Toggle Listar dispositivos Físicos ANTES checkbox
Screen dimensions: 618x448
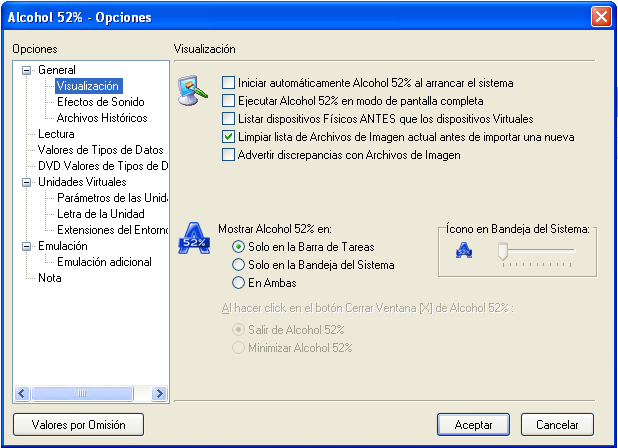pos(228,119)
